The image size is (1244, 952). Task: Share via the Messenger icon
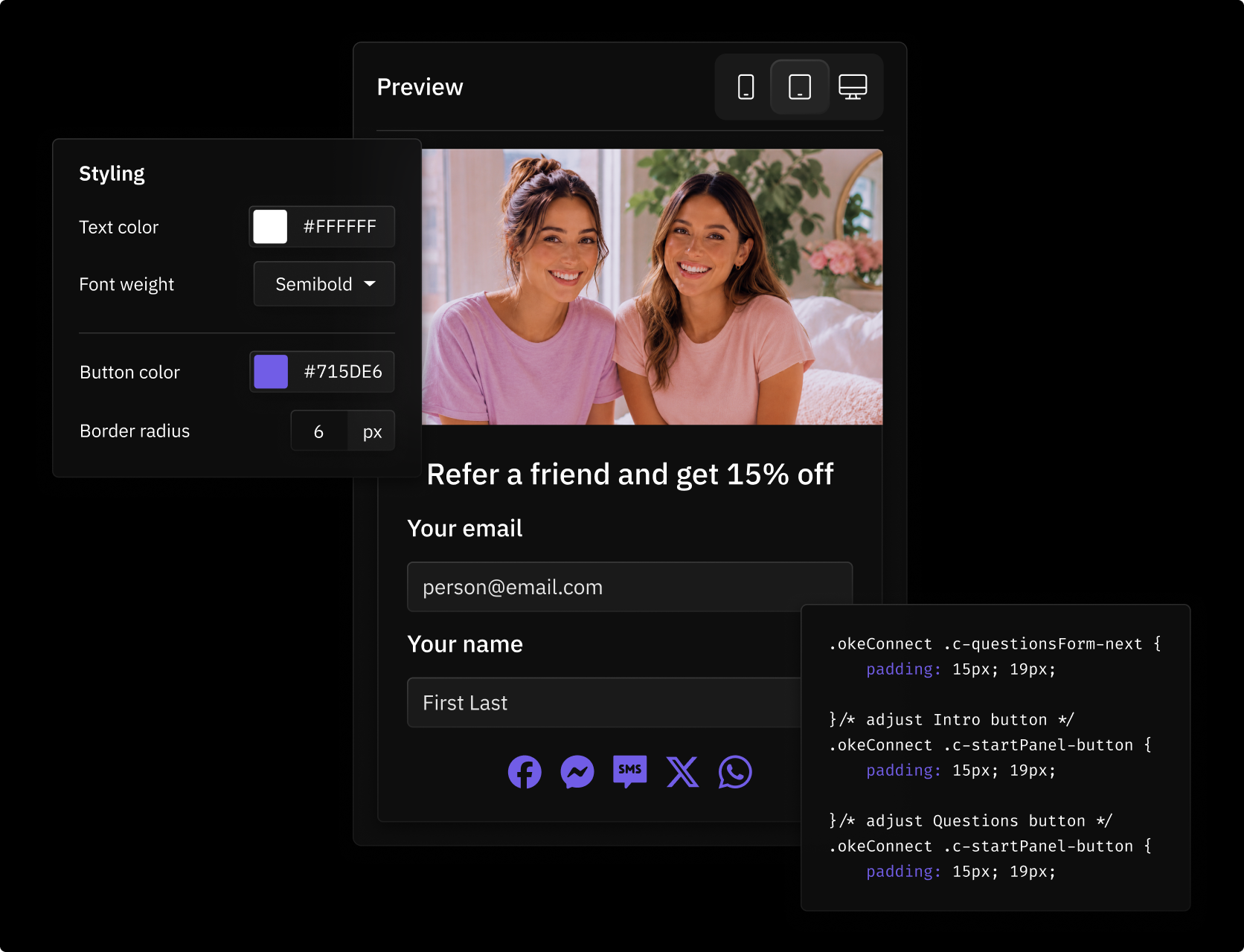(577, 772)
